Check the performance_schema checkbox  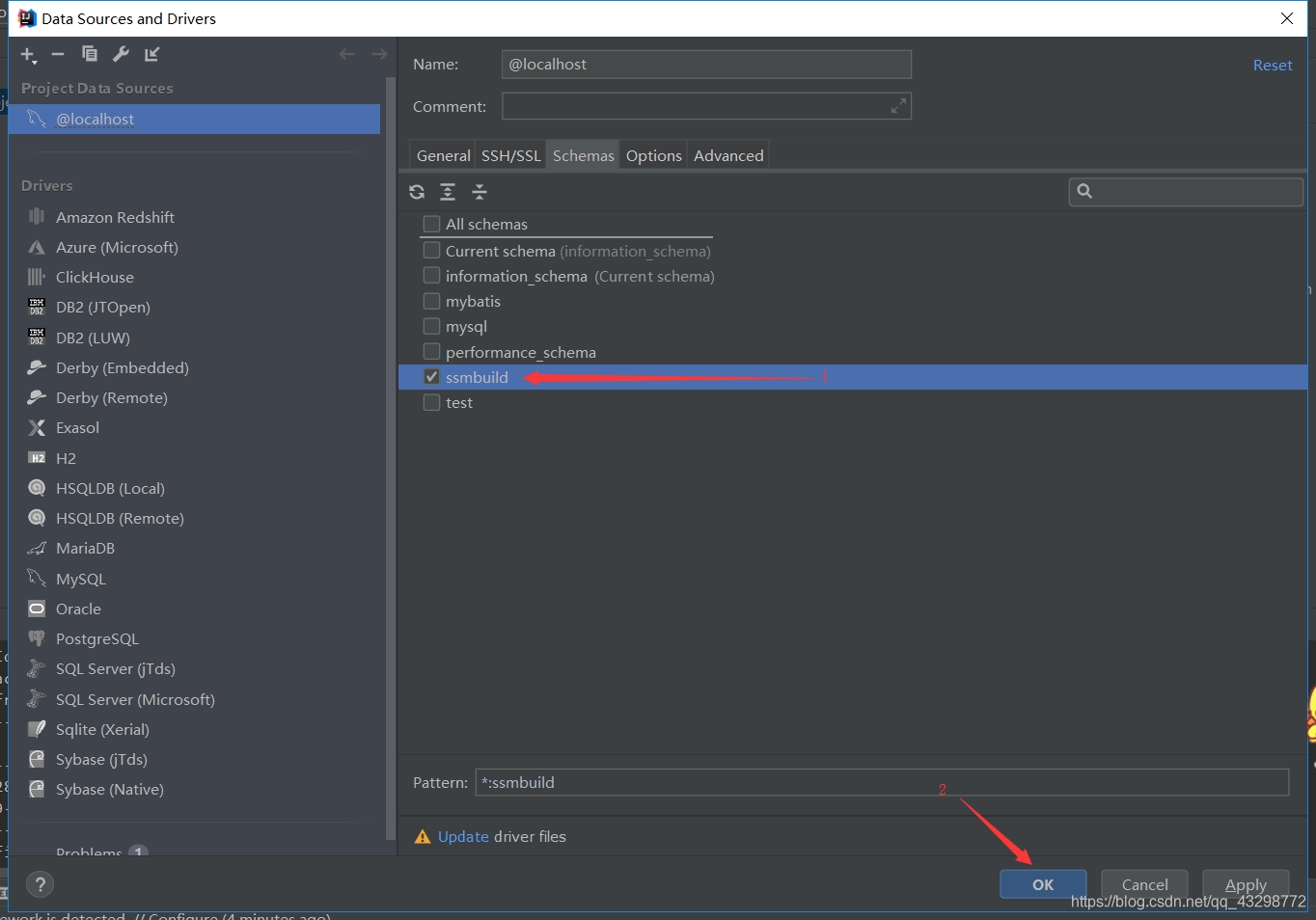tap(431, 352)
